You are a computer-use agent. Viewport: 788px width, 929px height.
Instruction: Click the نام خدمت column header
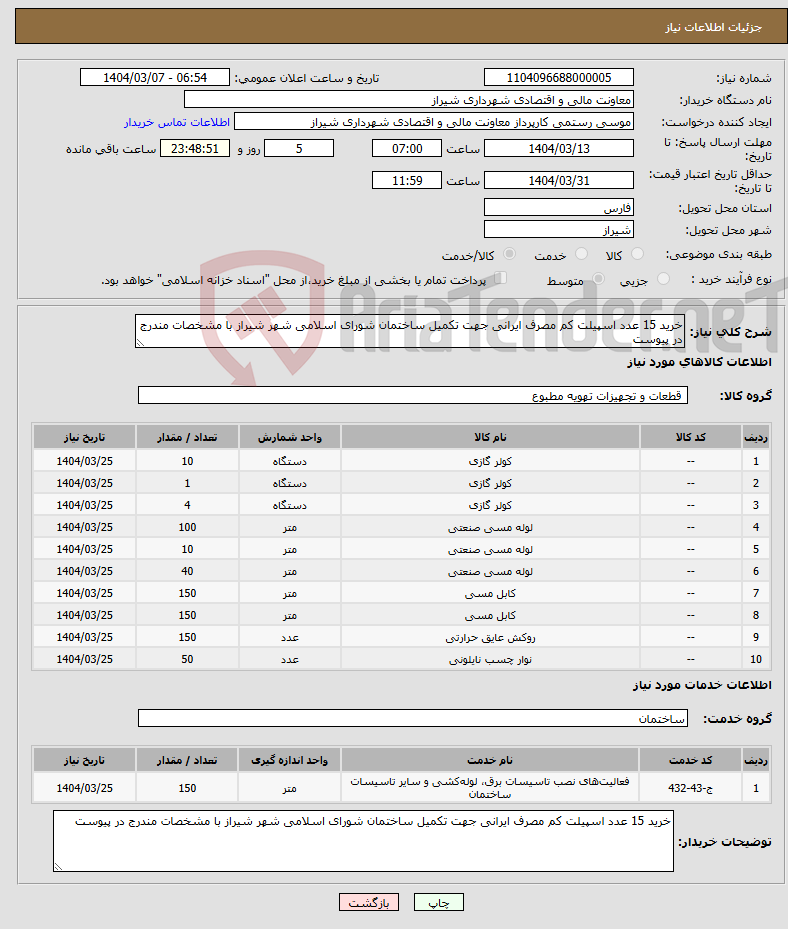(490, 760)
